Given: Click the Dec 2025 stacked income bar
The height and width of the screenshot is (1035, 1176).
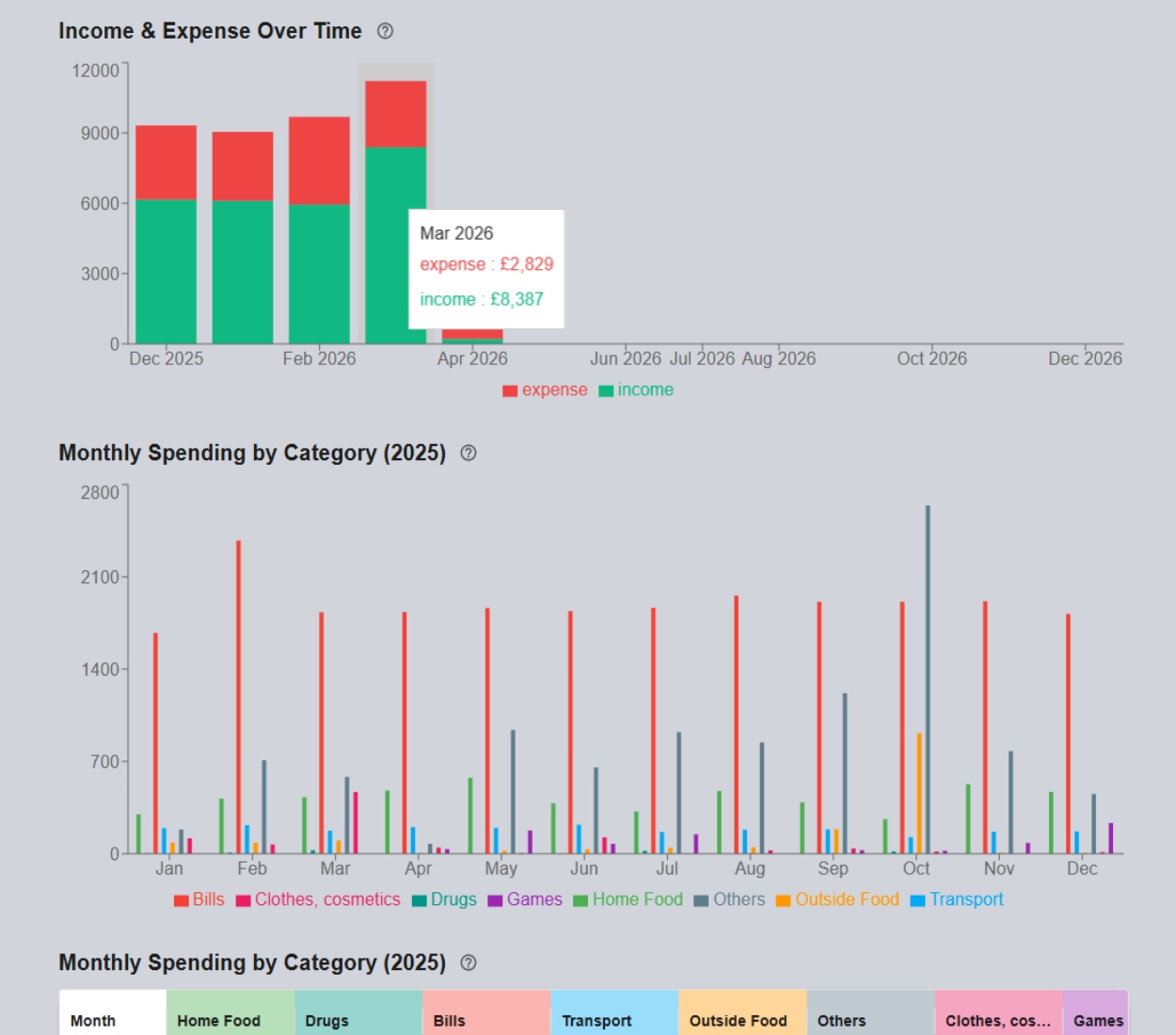Looking at the screenshot, I should click(x=167, y=272).
